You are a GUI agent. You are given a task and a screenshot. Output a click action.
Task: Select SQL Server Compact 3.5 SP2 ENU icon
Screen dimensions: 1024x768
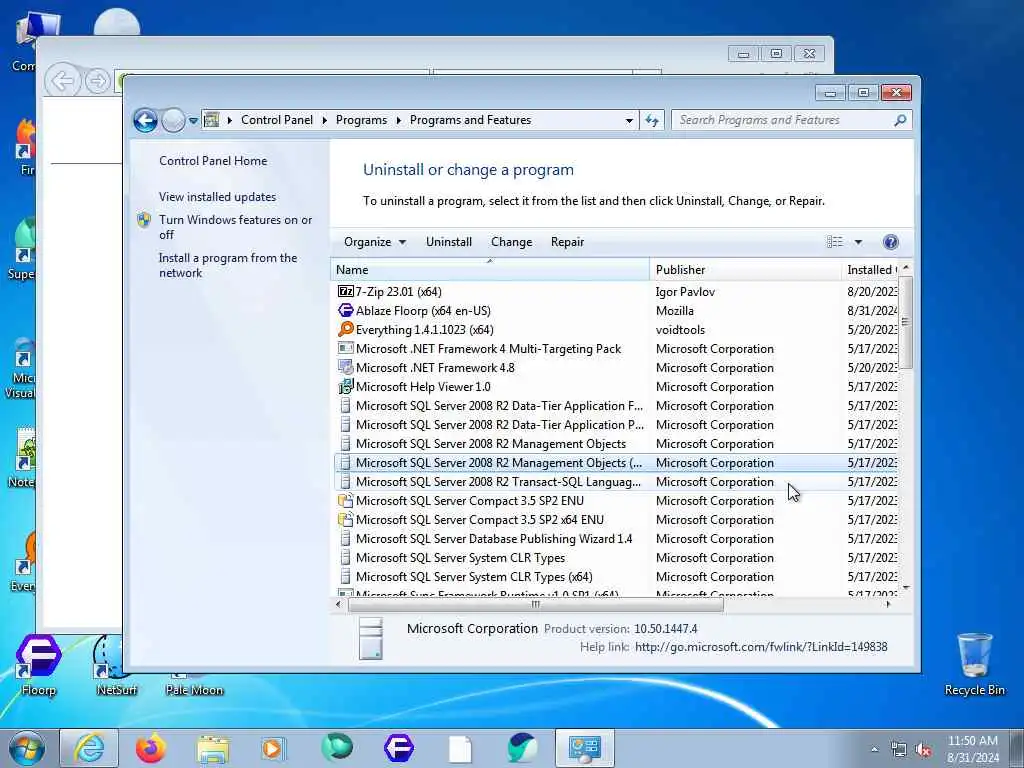click(345, 500)
